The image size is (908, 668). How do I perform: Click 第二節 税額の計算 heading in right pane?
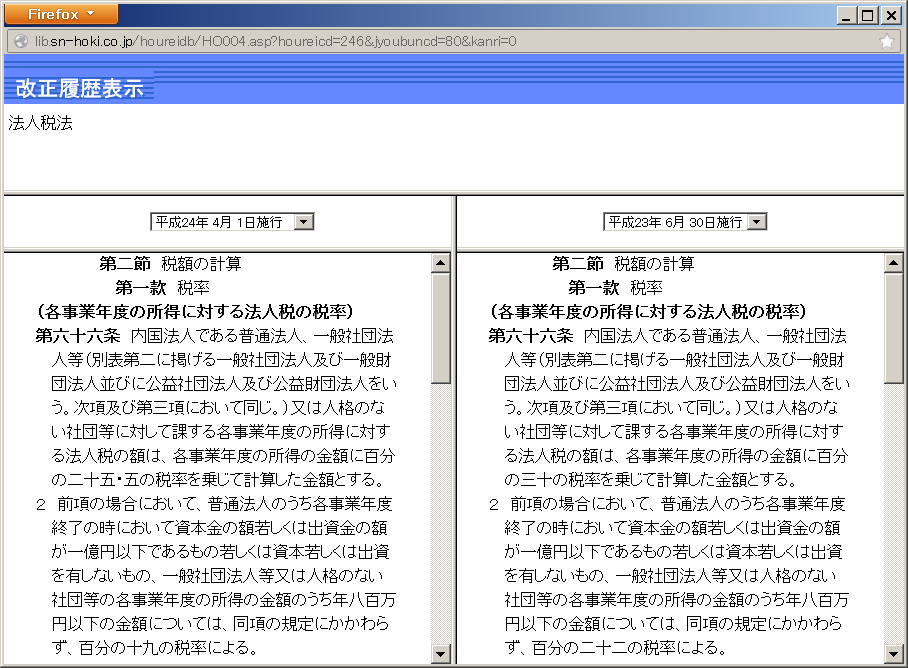623,264
